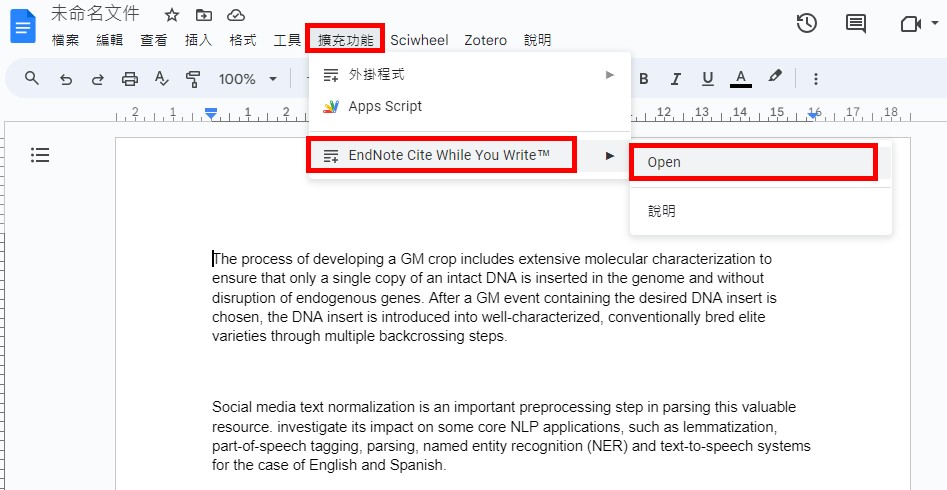Open the 100% zoom dropdown
The height and width of the screenshot is (490, 947).
248,79
